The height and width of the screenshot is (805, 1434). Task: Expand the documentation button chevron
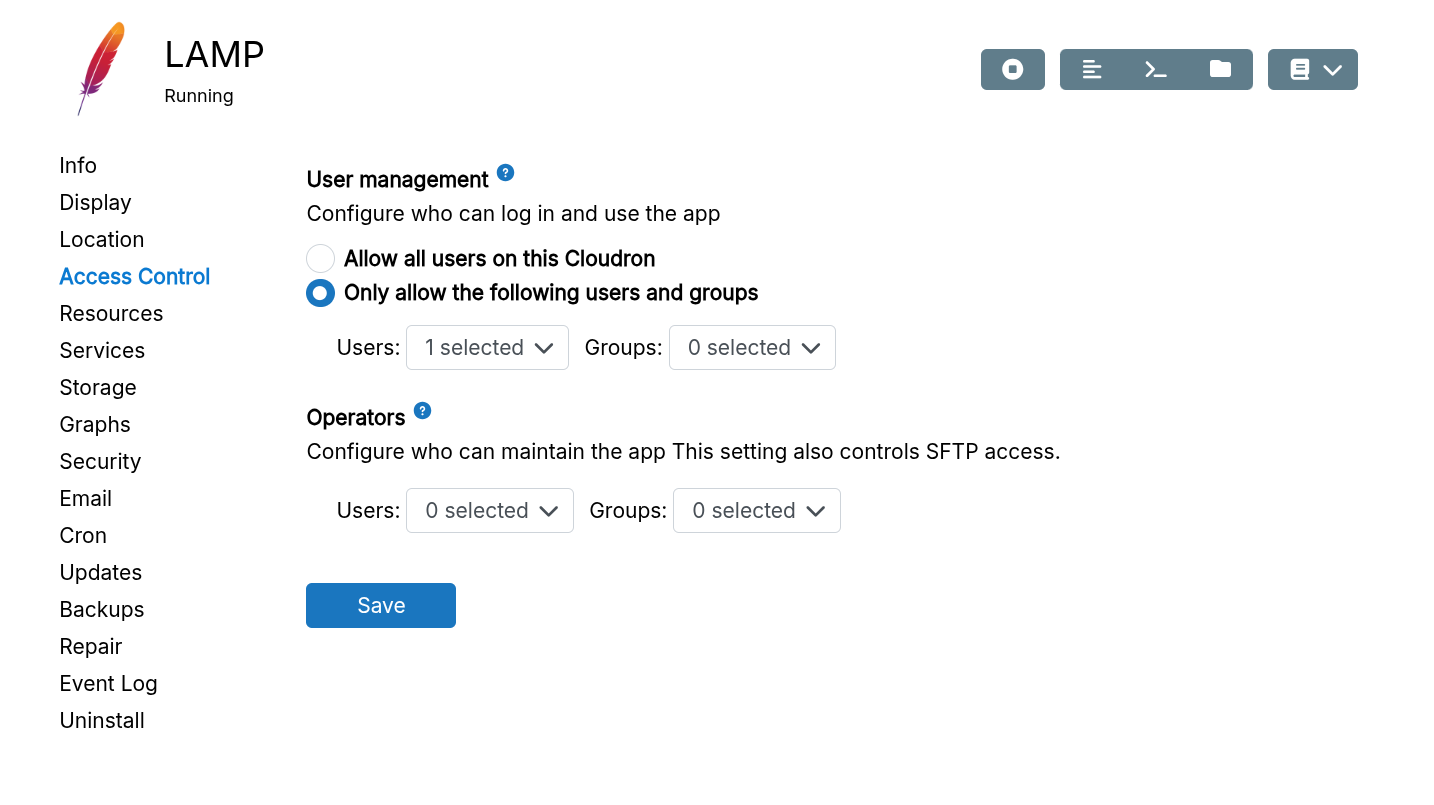click(1332, 69)
